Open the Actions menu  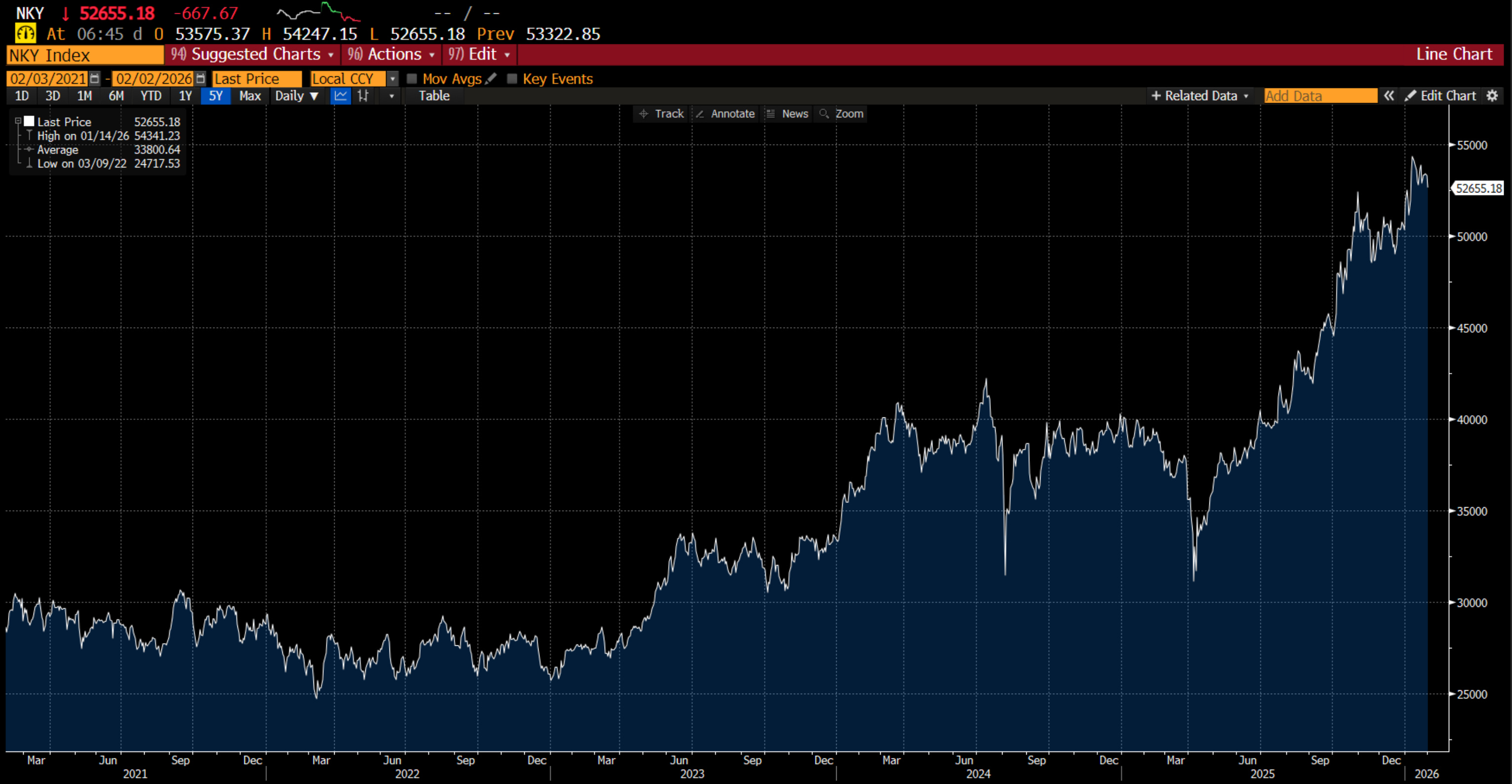391,55
